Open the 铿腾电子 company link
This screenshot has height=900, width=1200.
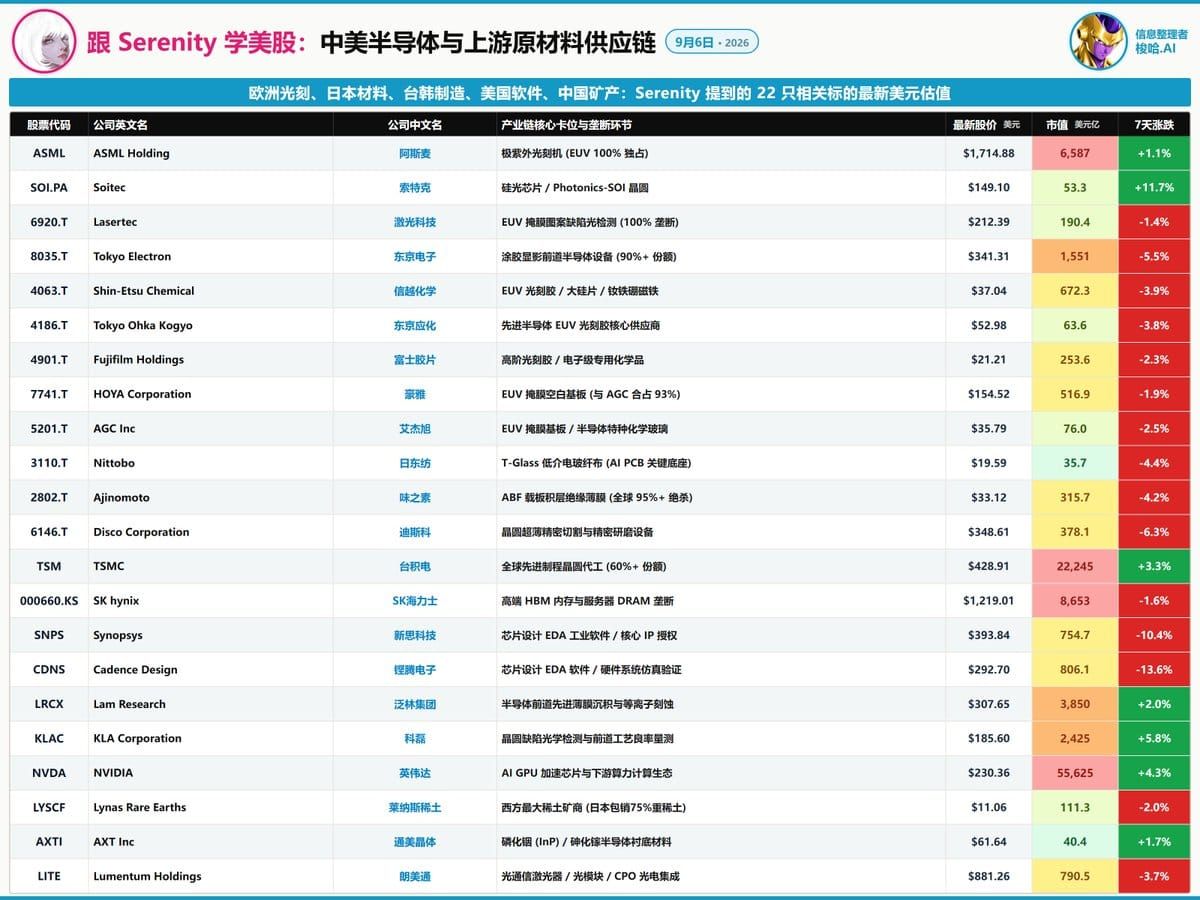(x=415, y=670)
